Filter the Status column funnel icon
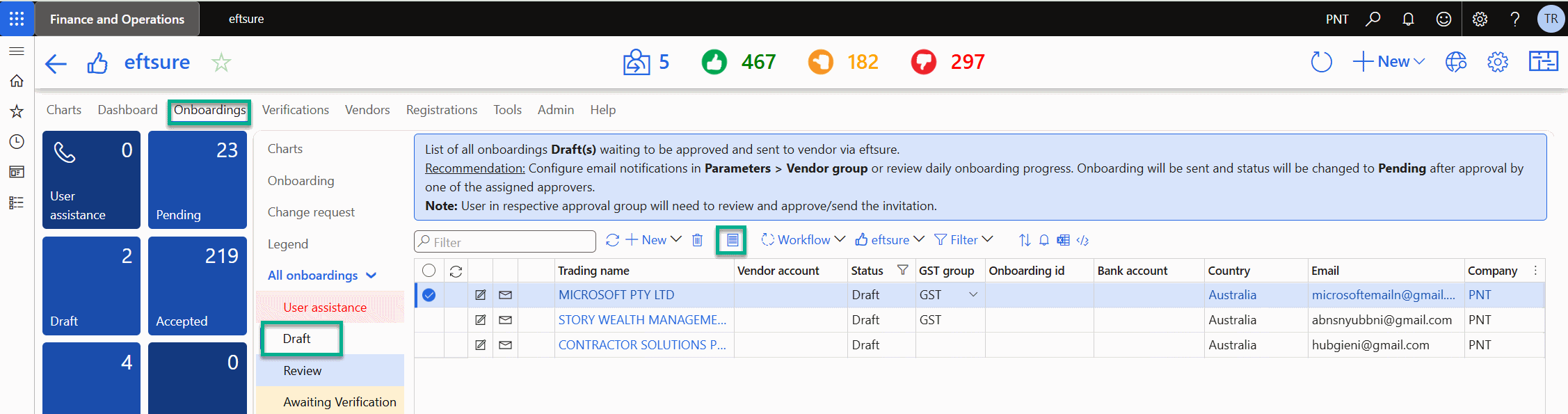This screenshot has height=414, width=1568. pyautogui.click(x=902, y=270)
